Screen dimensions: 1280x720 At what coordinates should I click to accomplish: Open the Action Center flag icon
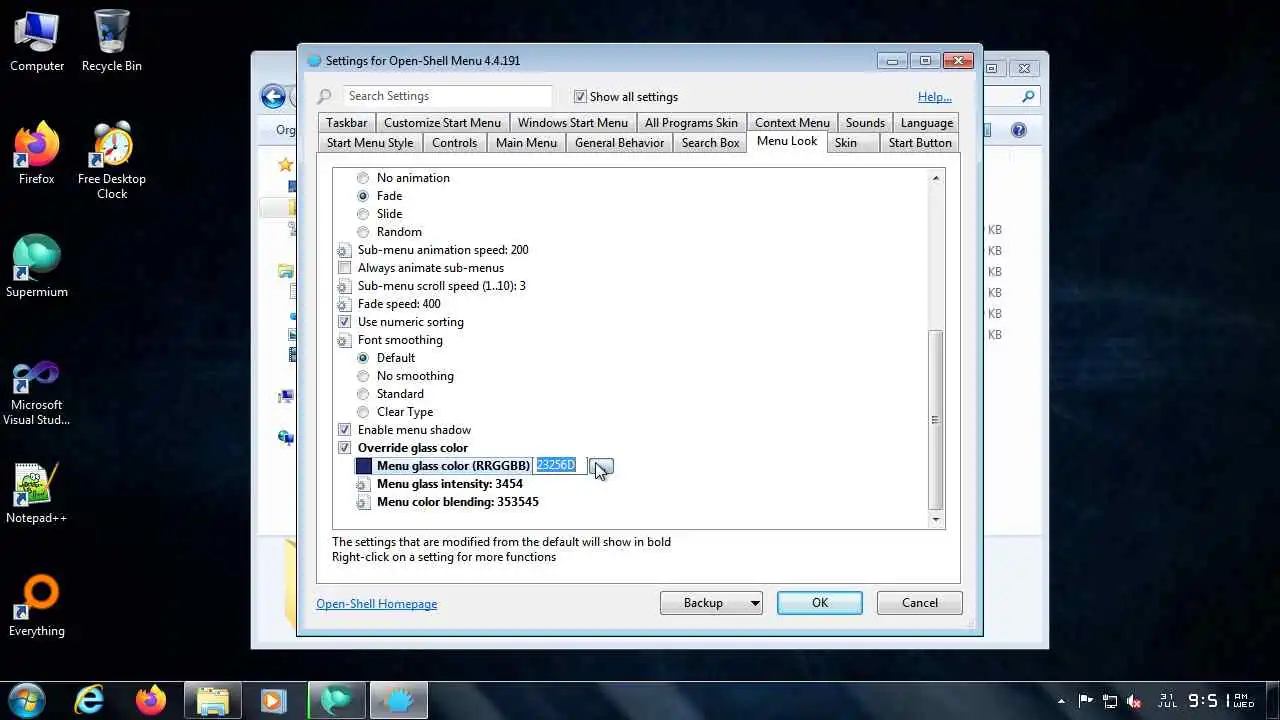click(1086, 701)
